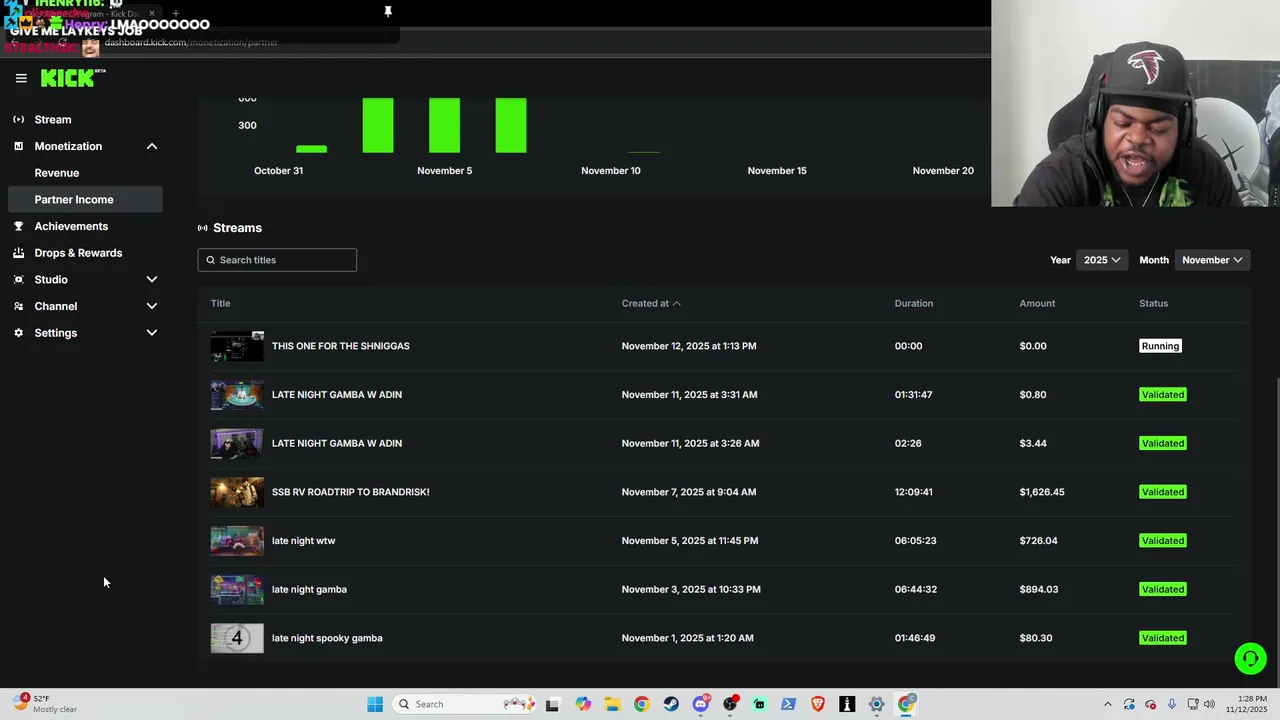
Task: Launch Steam from the taskbar
Action: pos(671,704)
